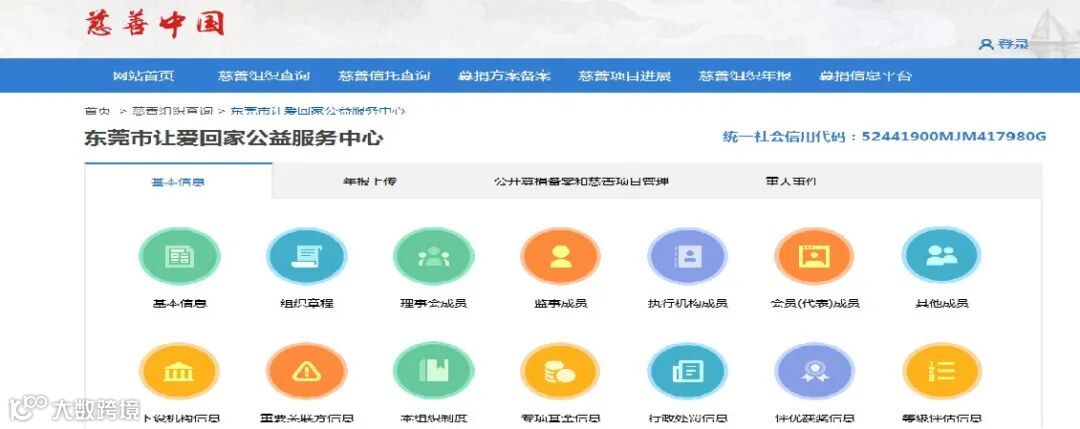Open 慈善组织查询 in the navigation bar

[264, 76]
